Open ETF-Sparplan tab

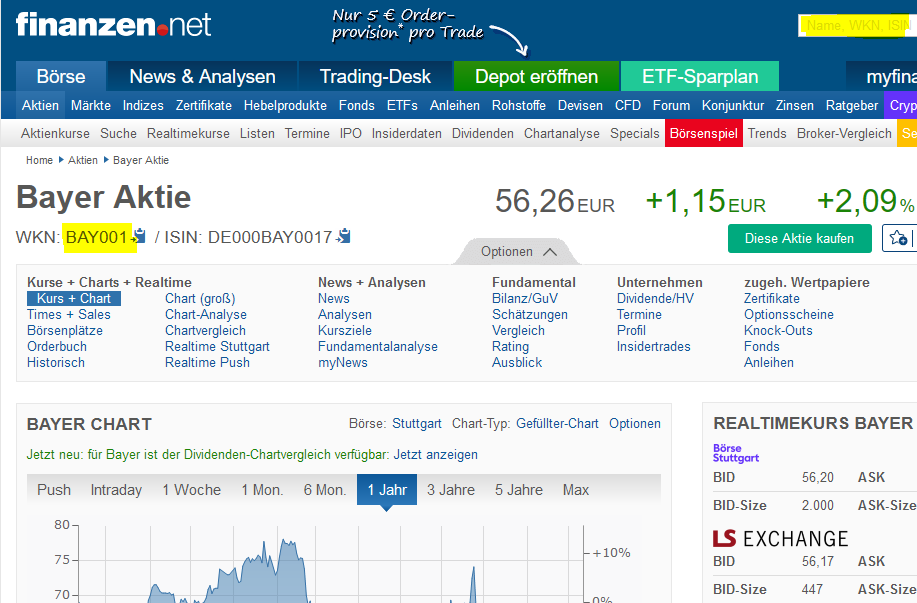point(700,76)
